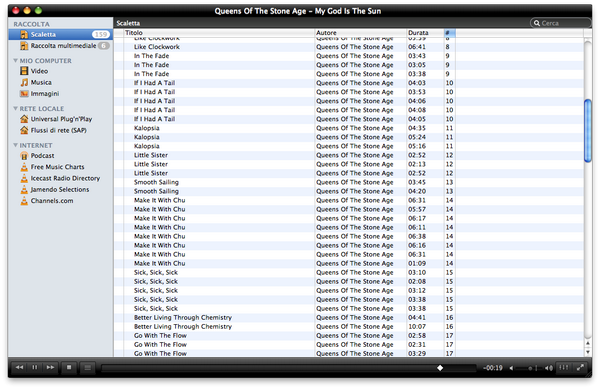Click the mute speaker icon left of volume

click(511, 368)
